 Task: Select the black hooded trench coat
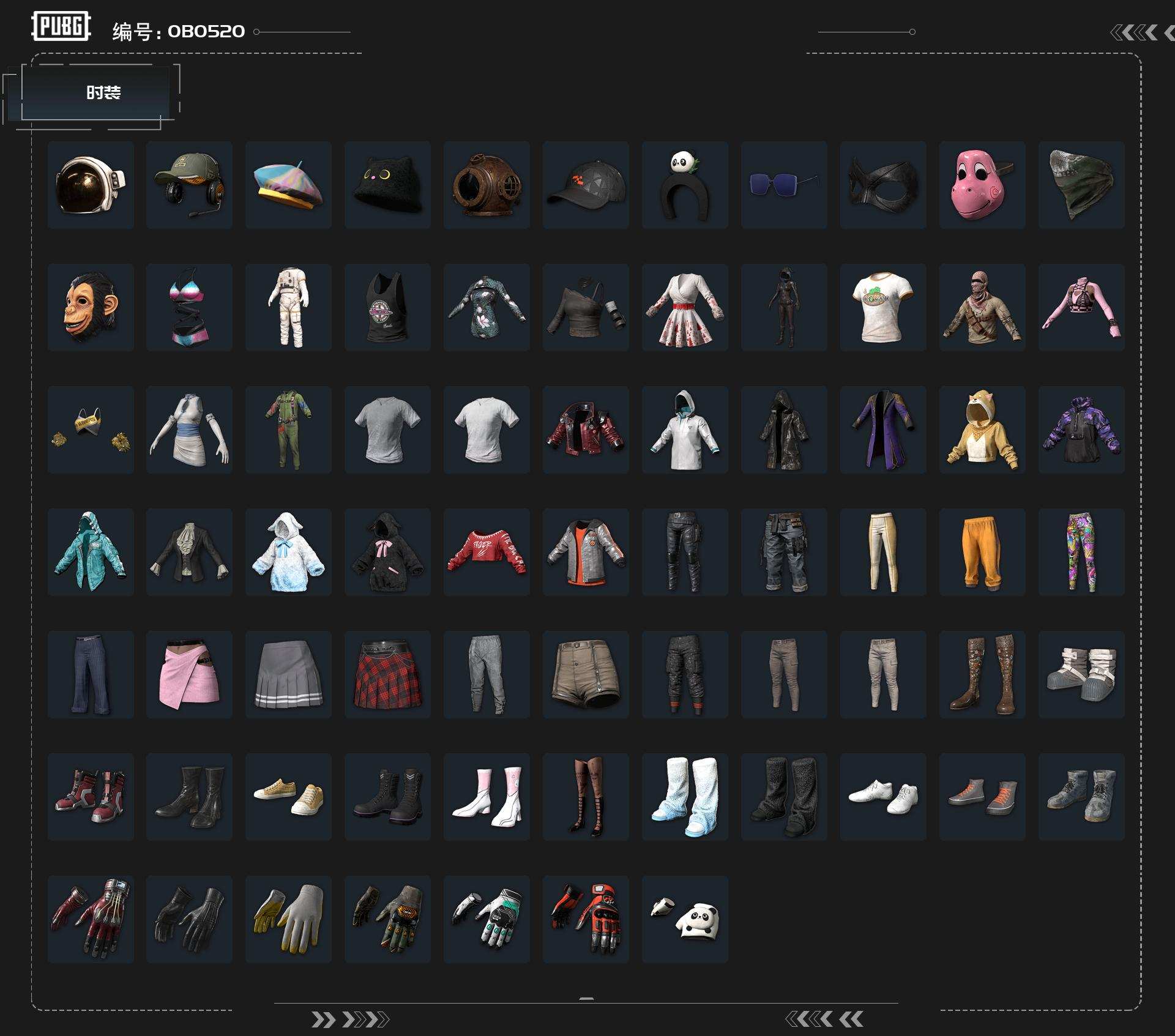[x=785, y=430]
